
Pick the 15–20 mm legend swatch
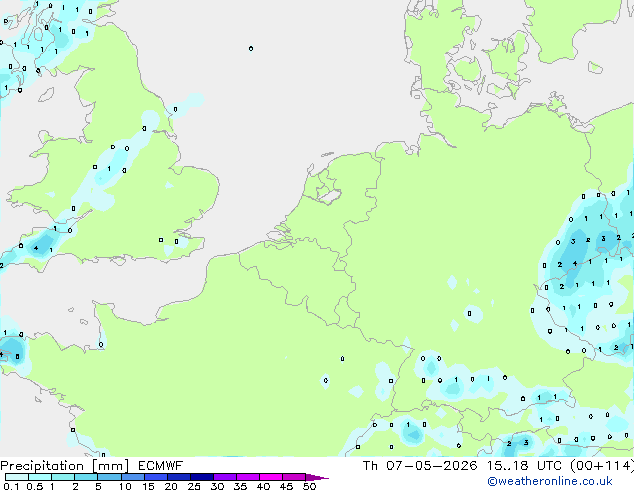[x=156, y=477]
